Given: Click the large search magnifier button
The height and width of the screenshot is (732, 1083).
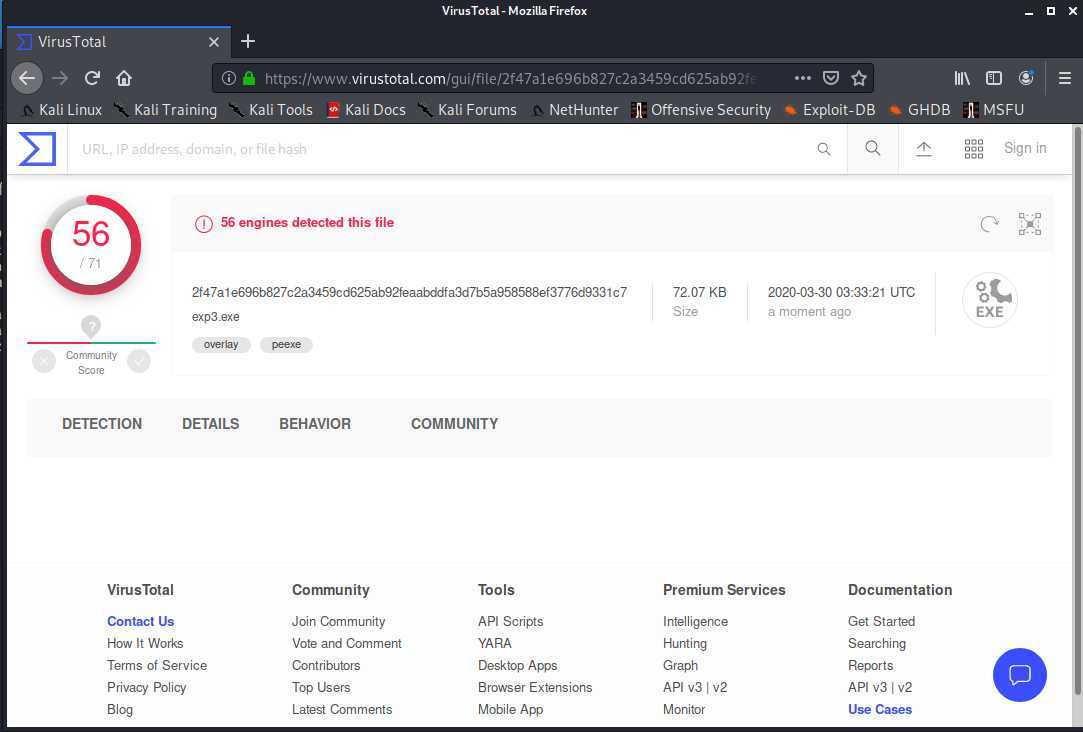Looking at the screenshot, I should 872,148.
